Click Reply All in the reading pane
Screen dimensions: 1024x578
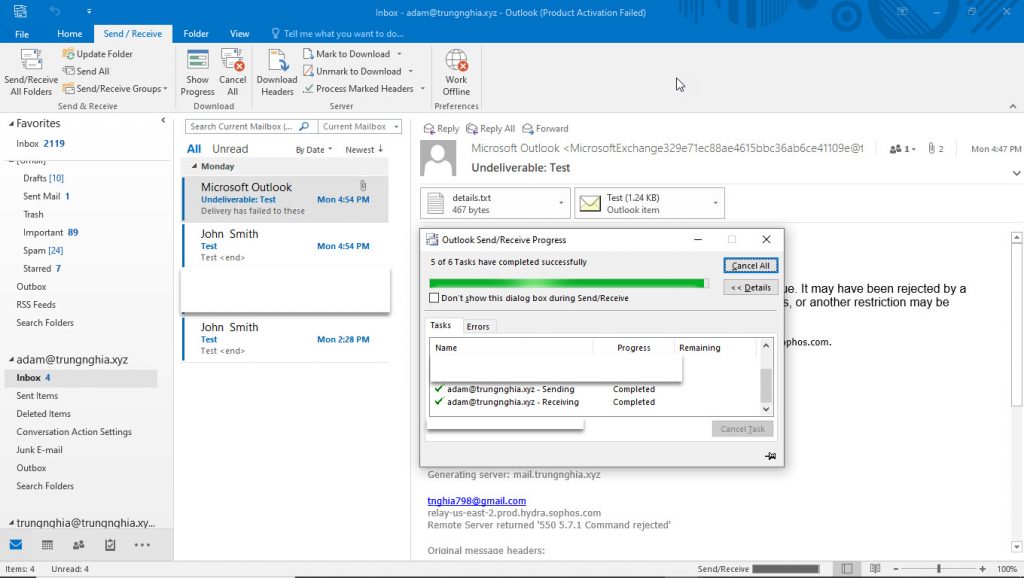point(490,129)
